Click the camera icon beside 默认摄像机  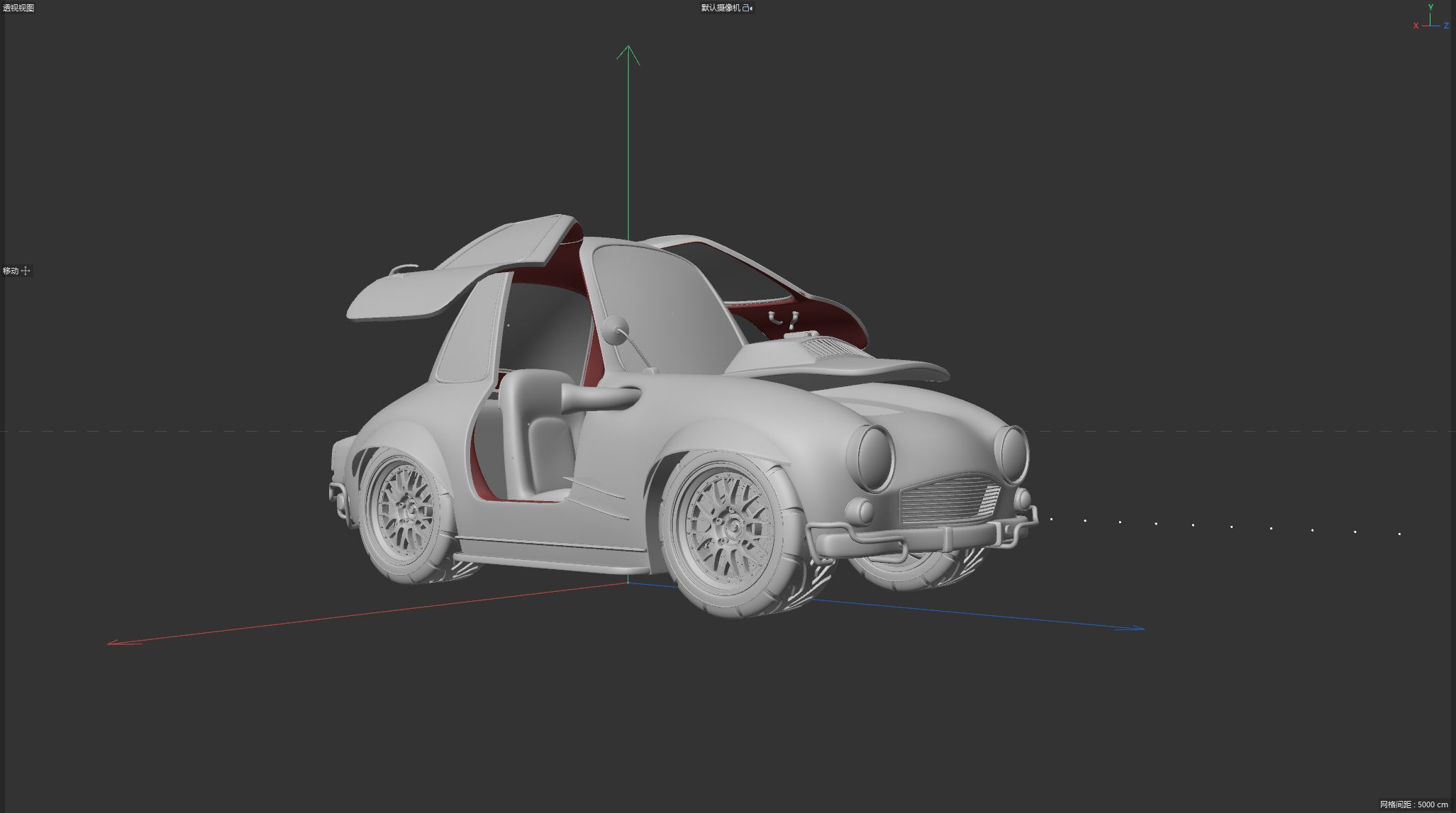pos(748,8)
